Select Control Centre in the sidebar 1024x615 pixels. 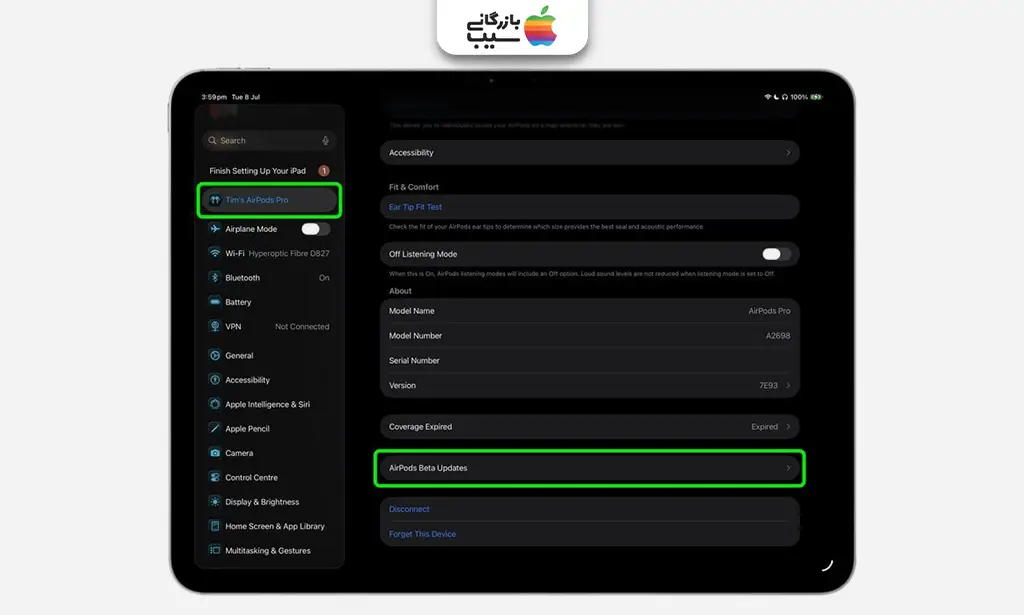(269, 477)
